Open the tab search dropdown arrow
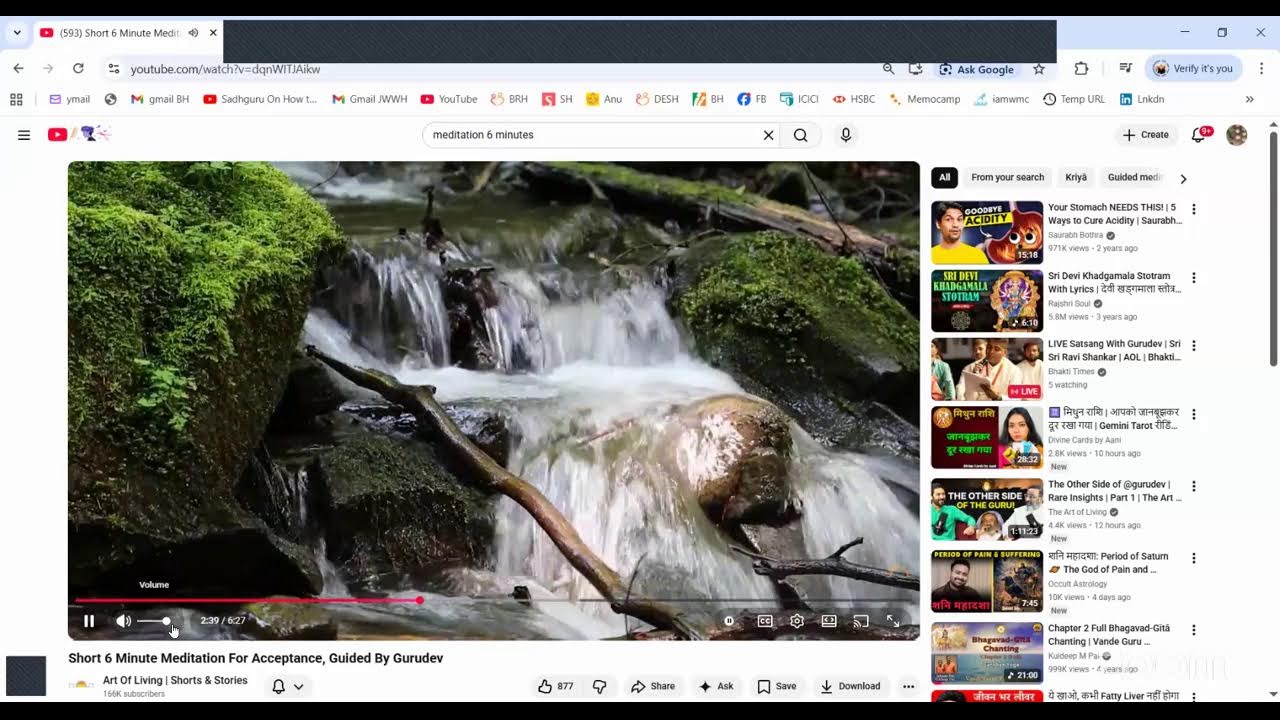This screenshot has width=1280, height=720. [17, 33]
